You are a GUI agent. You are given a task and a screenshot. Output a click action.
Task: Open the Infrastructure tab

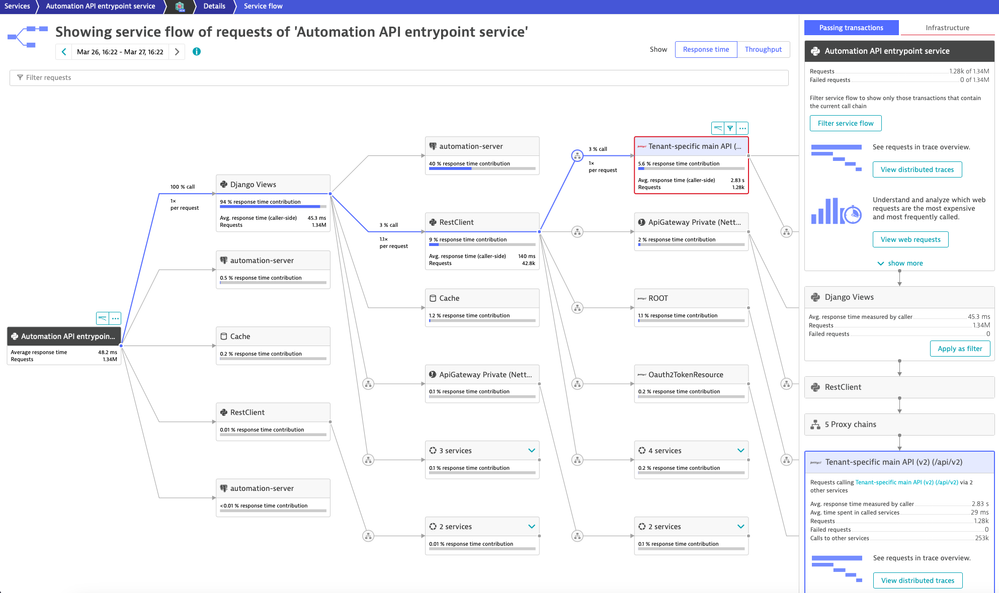pos(947,28)
